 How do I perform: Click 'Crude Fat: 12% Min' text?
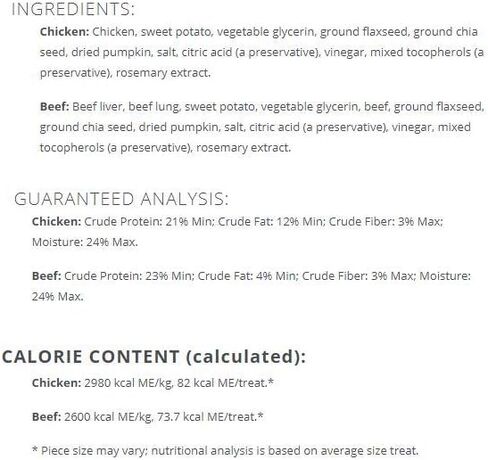(x=271, y=222)
